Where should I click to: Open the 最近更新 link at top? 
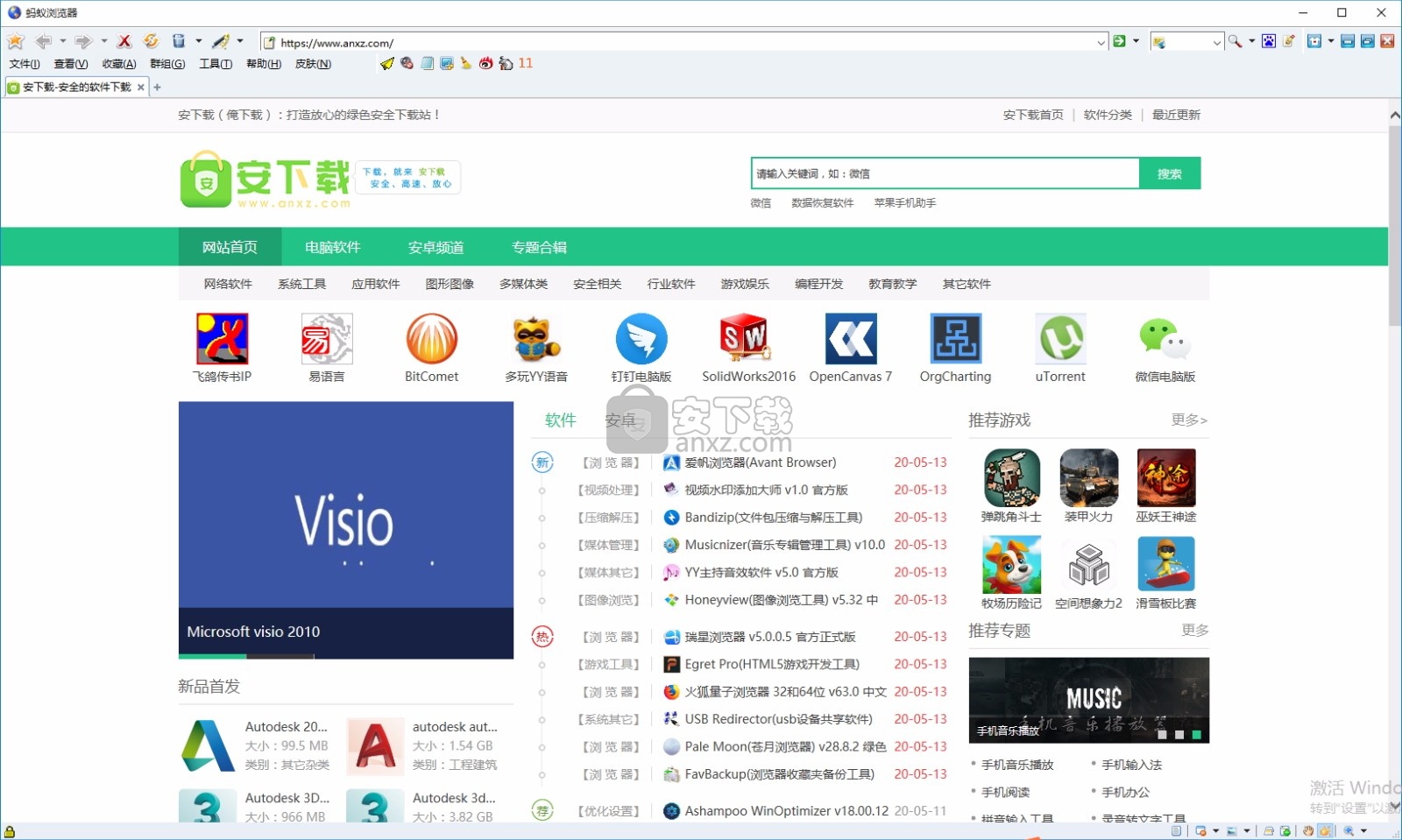[x=1176, y=115]
